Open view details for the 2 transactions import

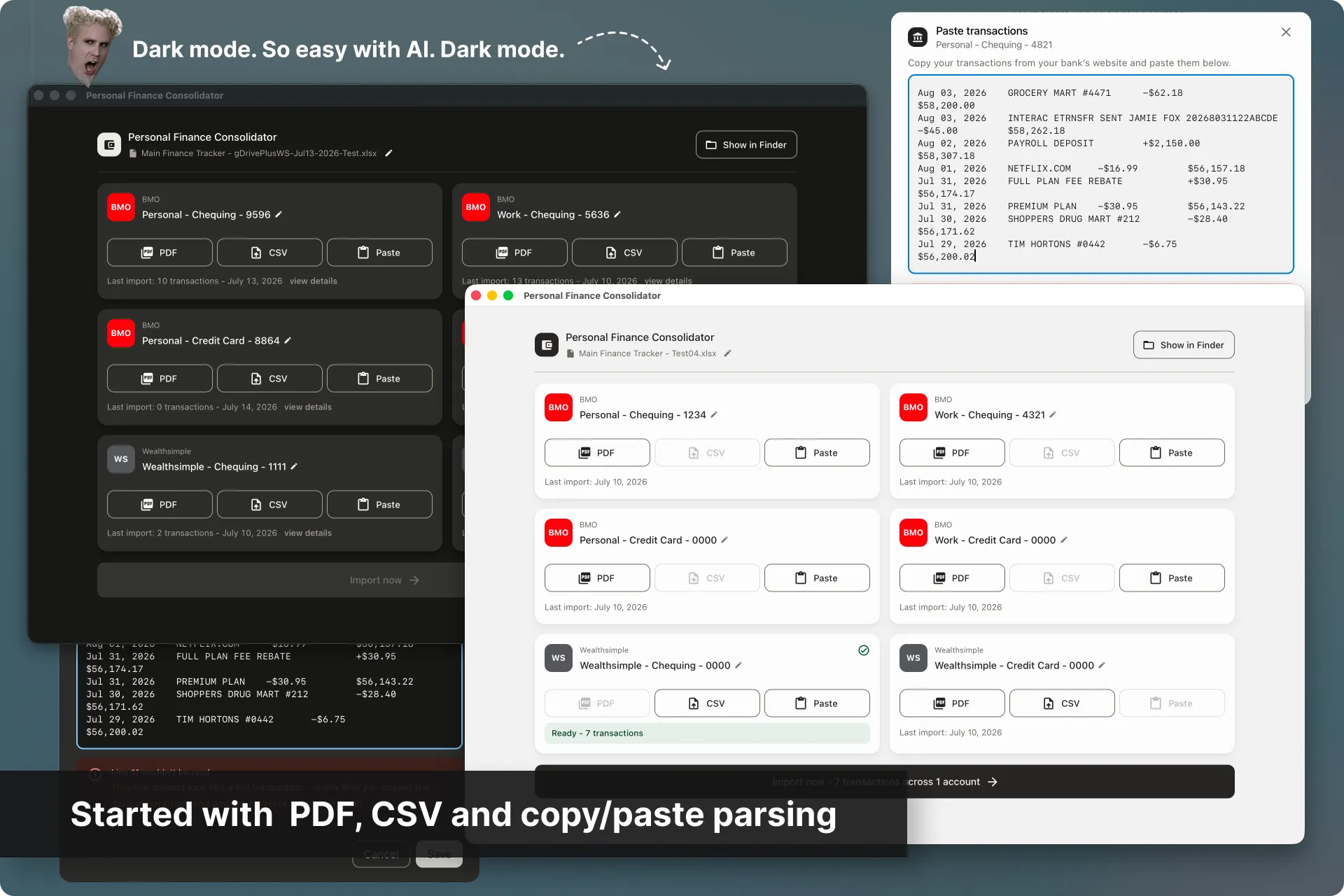tap(308, 533)
